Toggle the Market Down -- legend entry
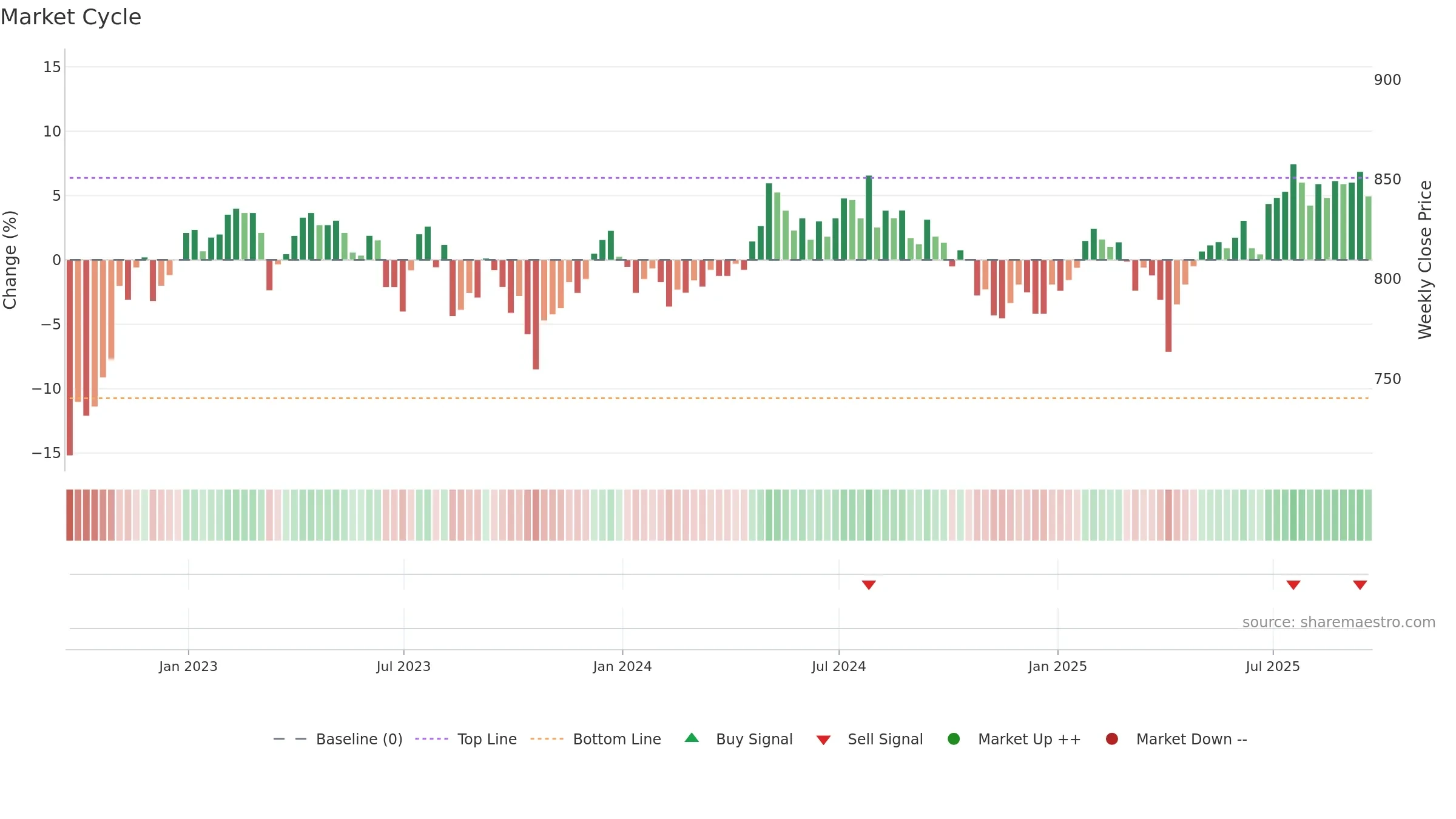Image resolution: width=1456 pixels, height=819 pixels. 1176,739
